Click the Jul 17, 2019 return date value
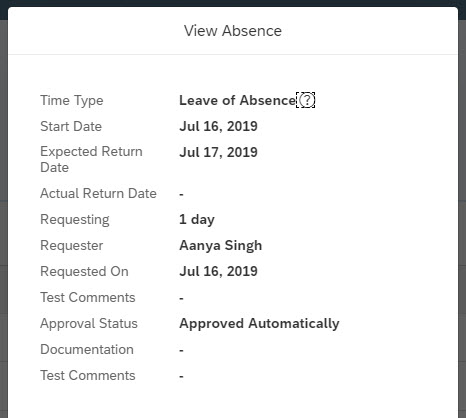The image size is (466, 418). click(218, 152)
